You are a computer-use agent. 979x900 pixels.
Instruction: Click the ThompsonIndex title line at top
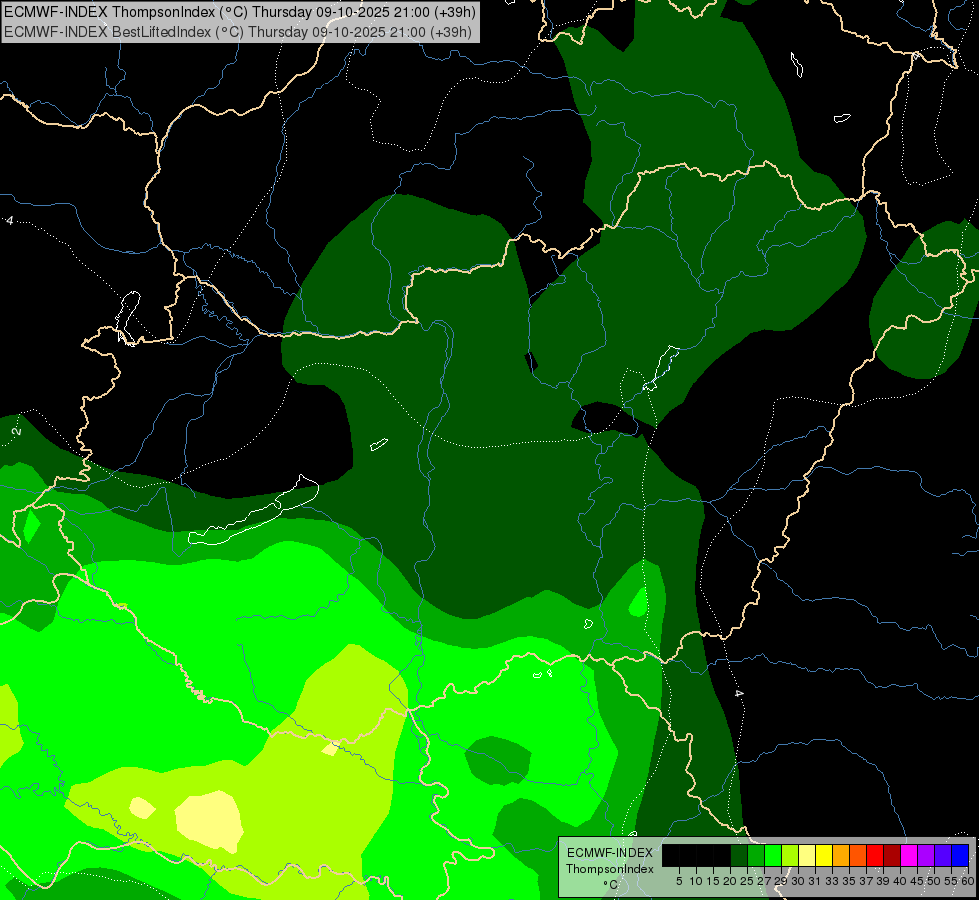(x=240, y=12)
